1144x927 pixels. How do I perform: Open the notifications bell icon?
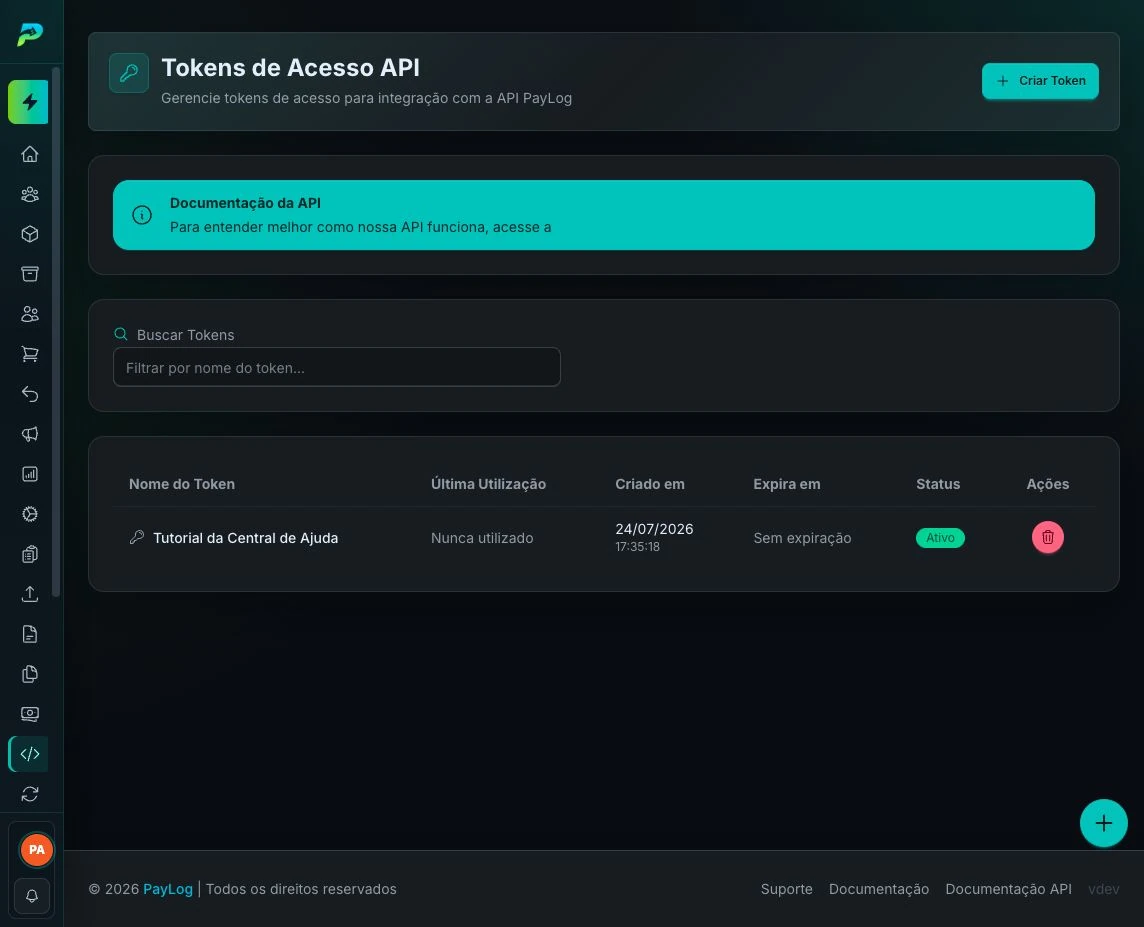tap(32, 896)
